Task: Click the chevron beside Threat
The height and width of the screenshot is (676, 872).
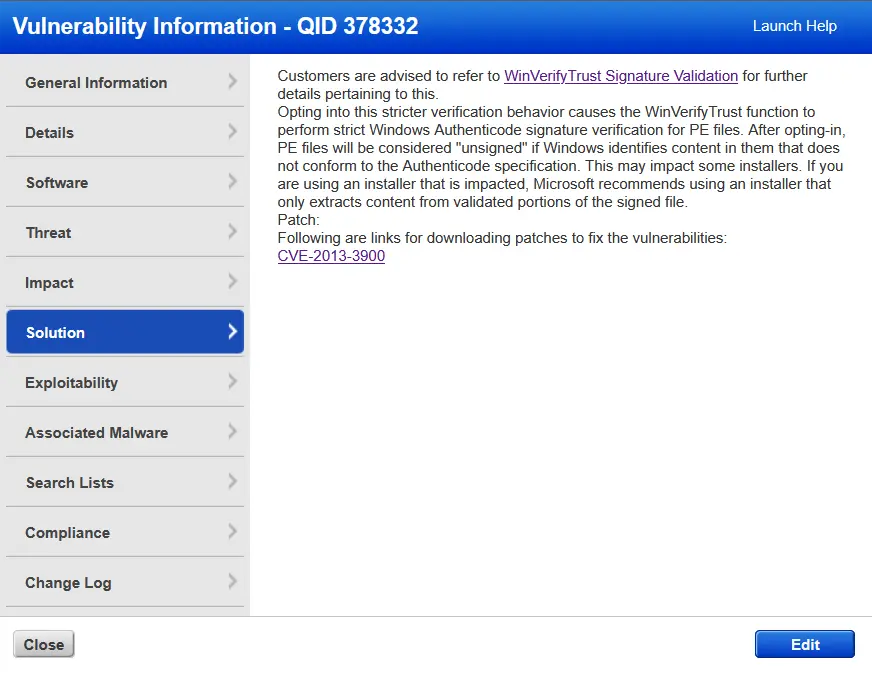Action: (x=232, y=232)
